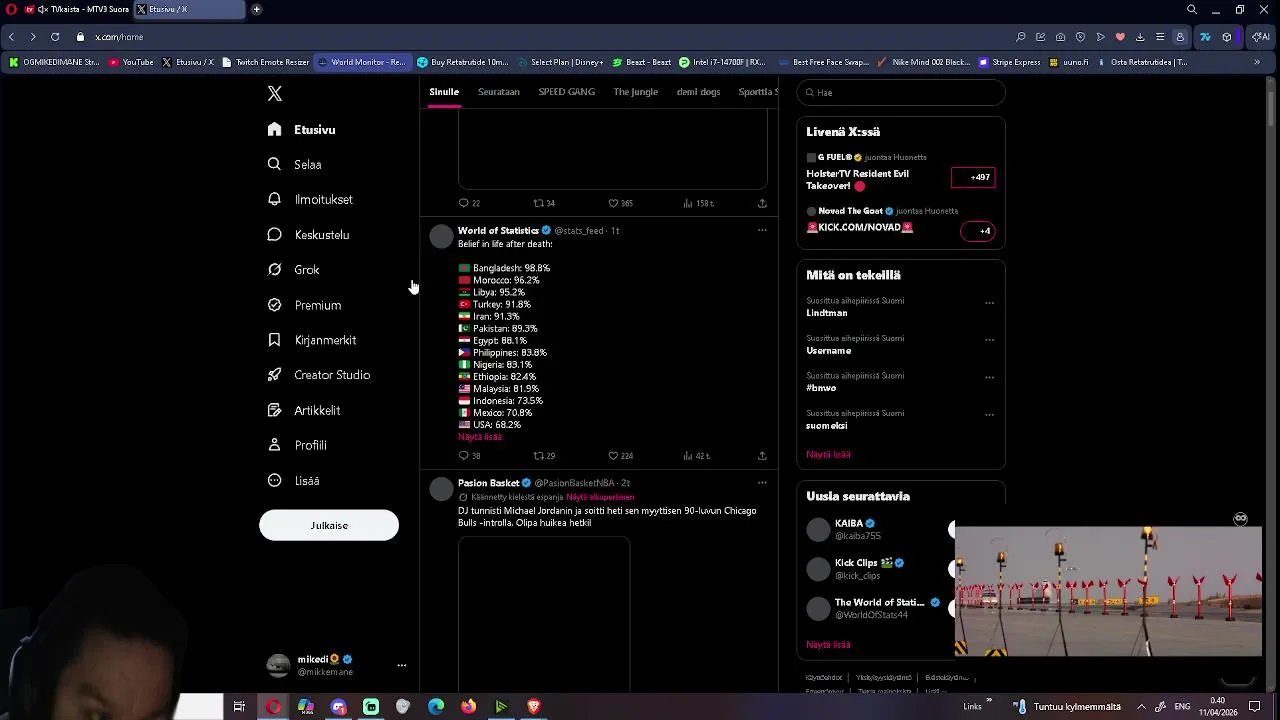Viewport: 1280px width, 720px height.
Task: Open Keskustelu messages
Action: coord(308,235)
